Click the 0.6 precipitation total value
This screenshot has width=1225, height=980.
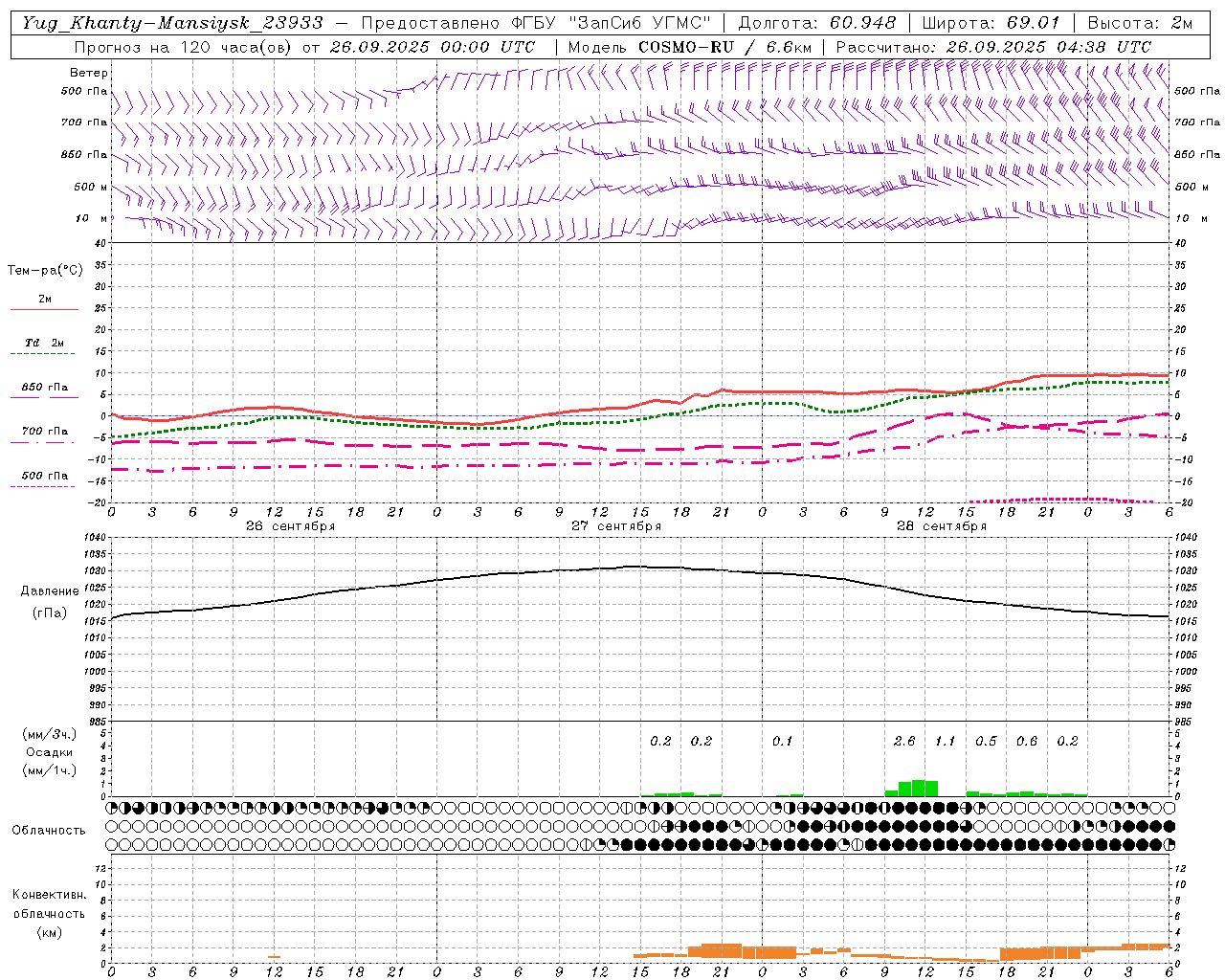(x=1027, y=741)
